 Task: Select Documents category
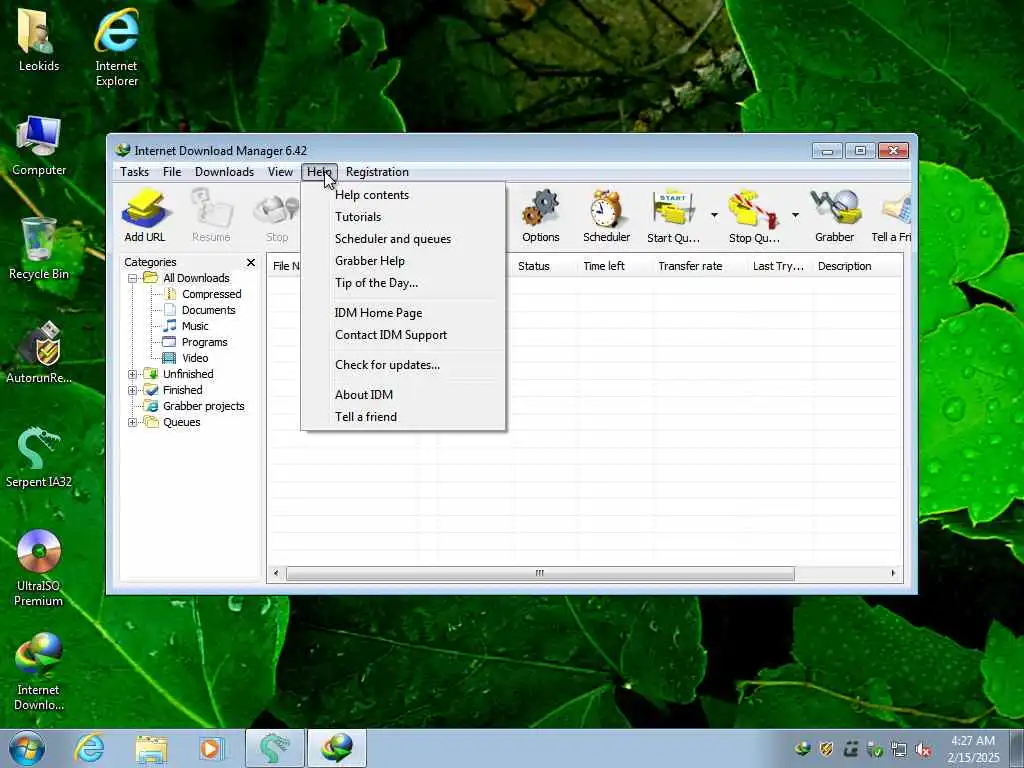[x=208, y=310]
